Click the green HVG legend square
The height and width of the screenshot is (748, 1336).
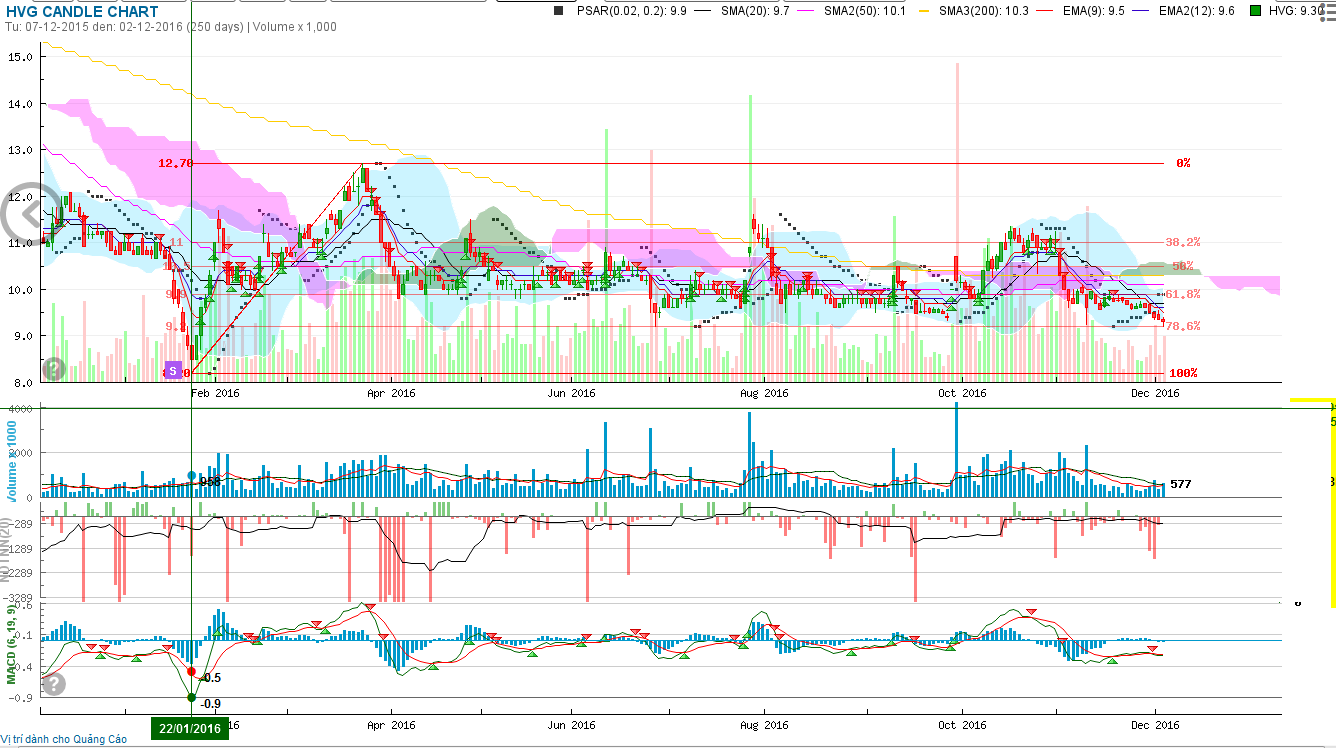(1255, 10)
